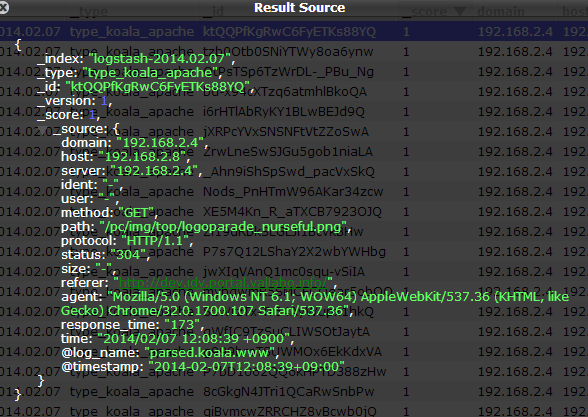Select the row with id 8cGkgN4JTri1QCaRwSnbPw
Viewport: 588px width, 417px height.
[x=294, y=392]
